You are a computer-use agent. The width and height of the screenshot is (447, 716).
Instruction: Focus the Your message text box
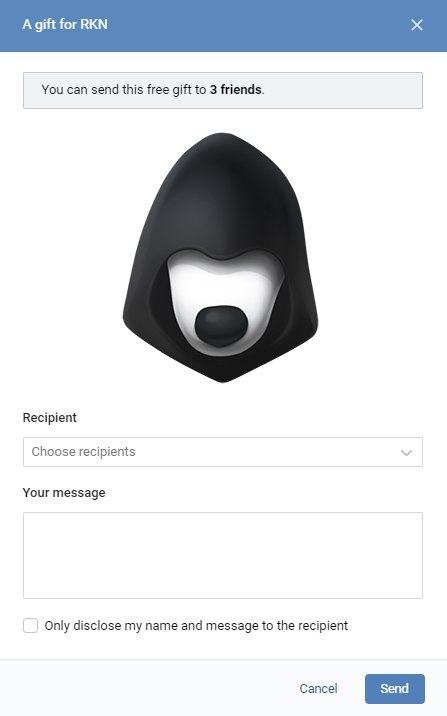tap(223, 555)
